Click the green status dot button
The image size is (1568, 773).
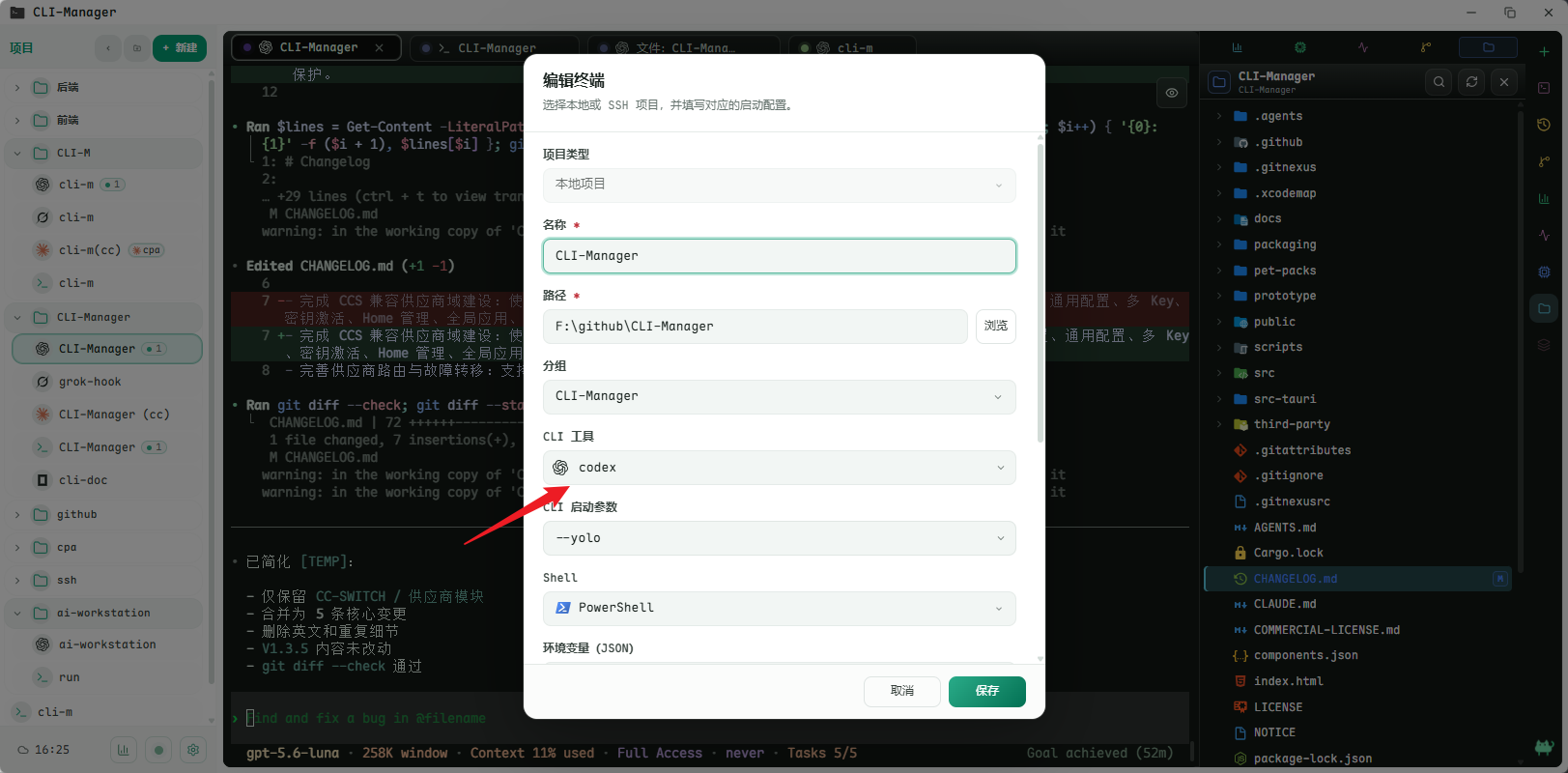tap(158, 750)
